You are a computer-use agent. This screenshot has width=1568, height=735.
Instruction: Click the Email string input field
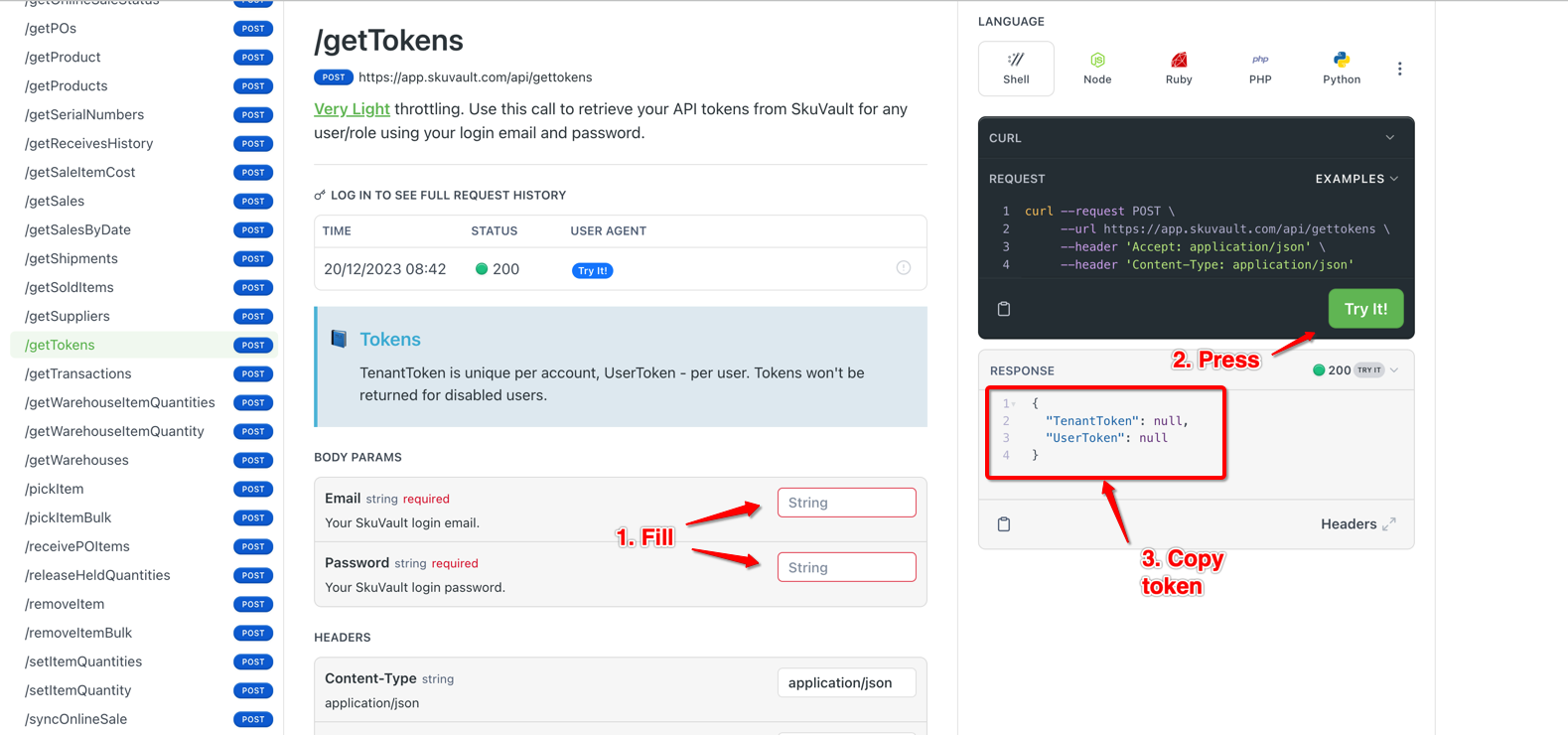846,503
